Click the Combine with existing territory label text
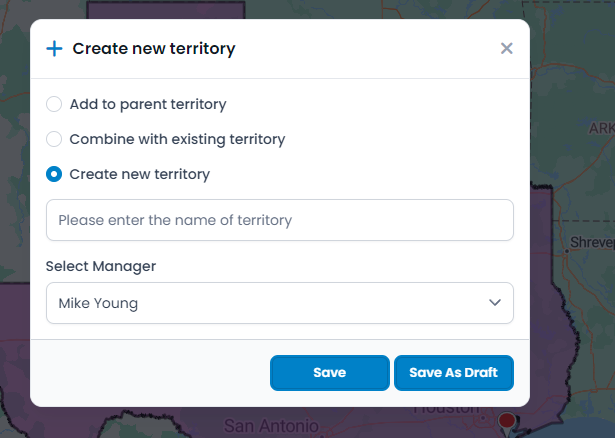Viewport: 615px width, 438px height. 177,139
